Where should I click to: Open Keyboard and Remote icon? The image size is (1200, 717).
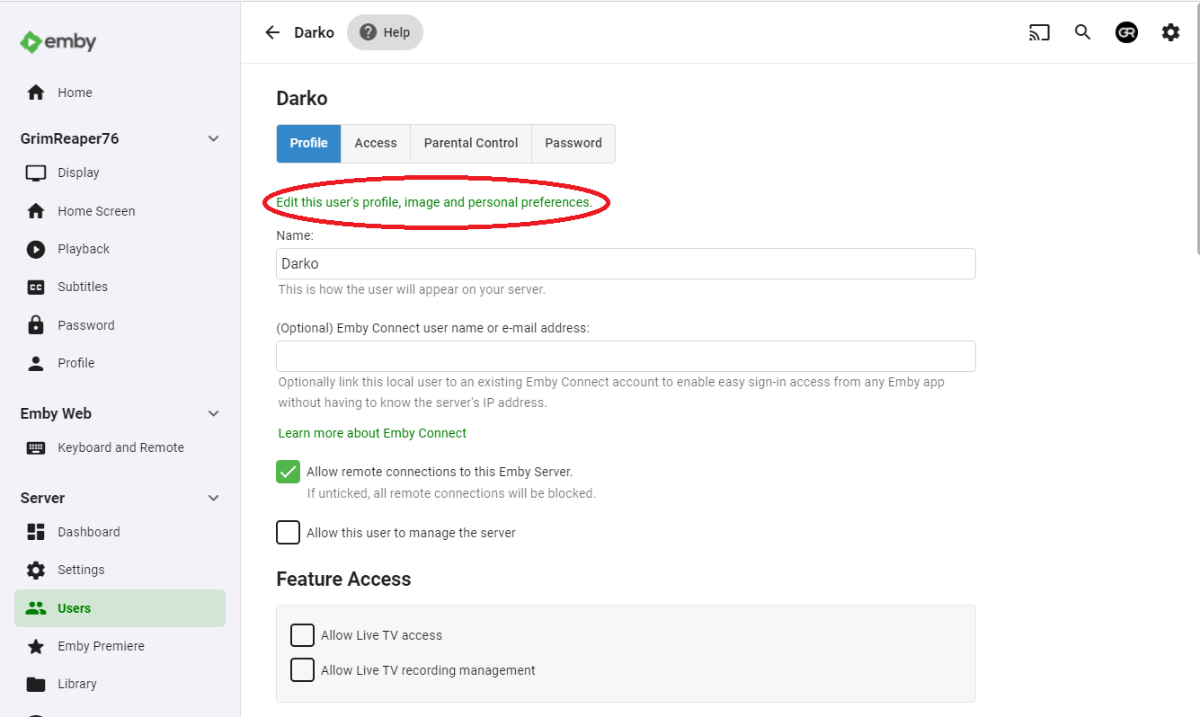36,448
